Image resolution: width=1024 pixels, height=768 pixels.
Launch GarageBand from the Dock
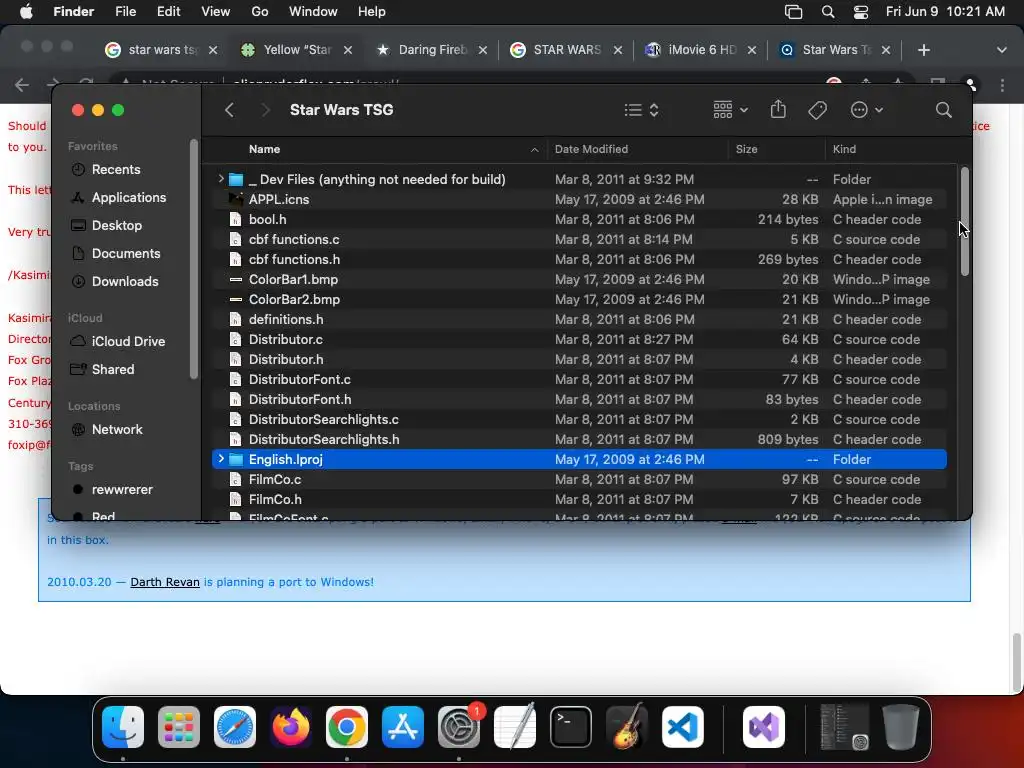click(x=627, y=727)
